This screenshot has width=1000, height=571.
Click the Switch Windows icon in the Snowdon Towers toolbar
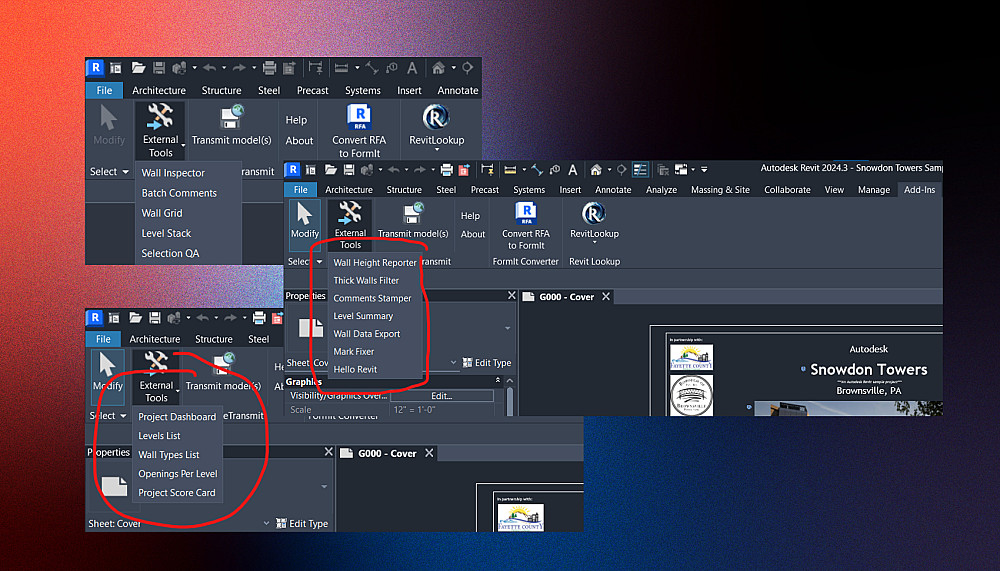(x=681, y=170)
